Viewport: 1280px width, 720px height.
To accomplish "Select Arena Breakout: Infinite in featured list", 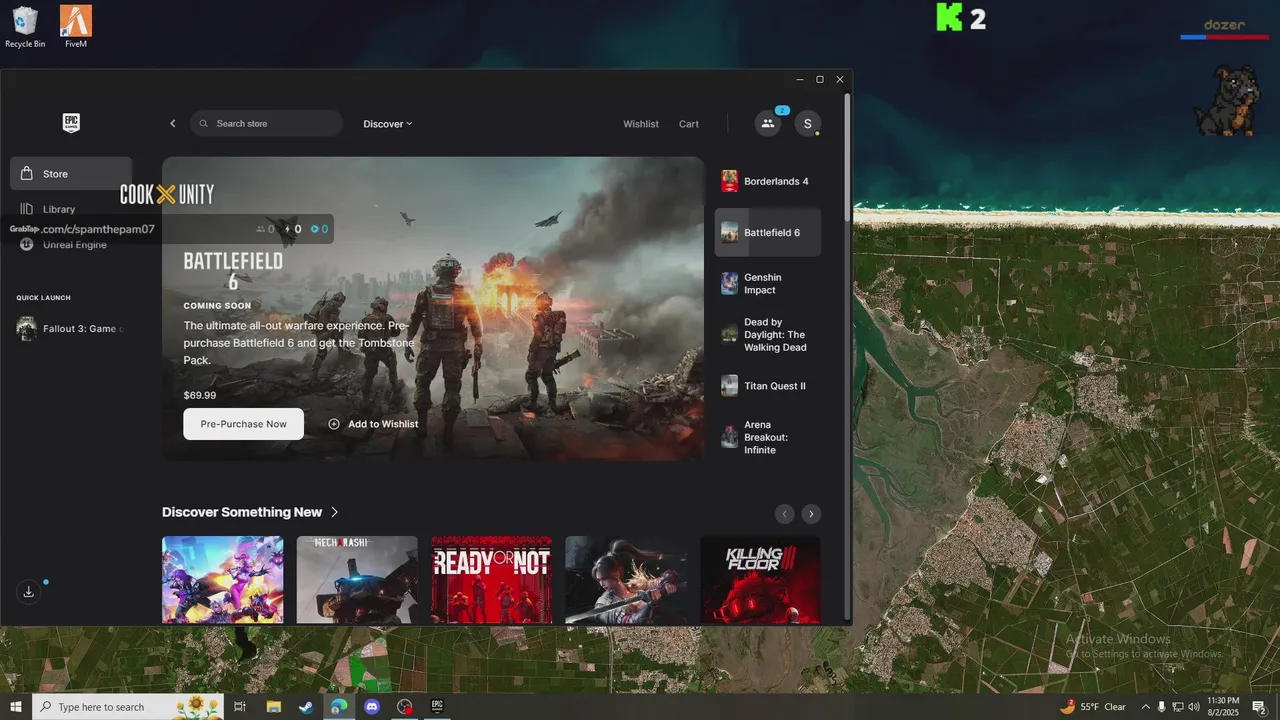I will (x=768, y=437).
